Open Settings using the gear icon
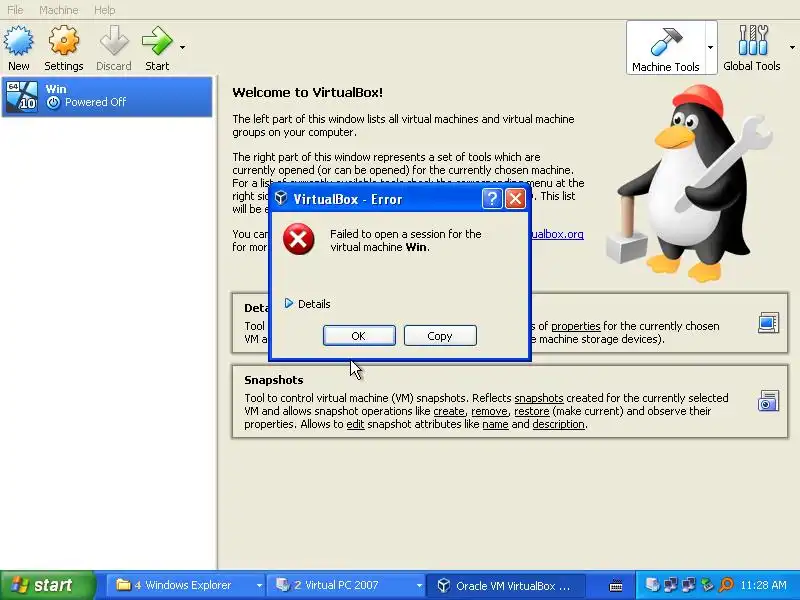The image size is (800, 600). tap(64, 41)
